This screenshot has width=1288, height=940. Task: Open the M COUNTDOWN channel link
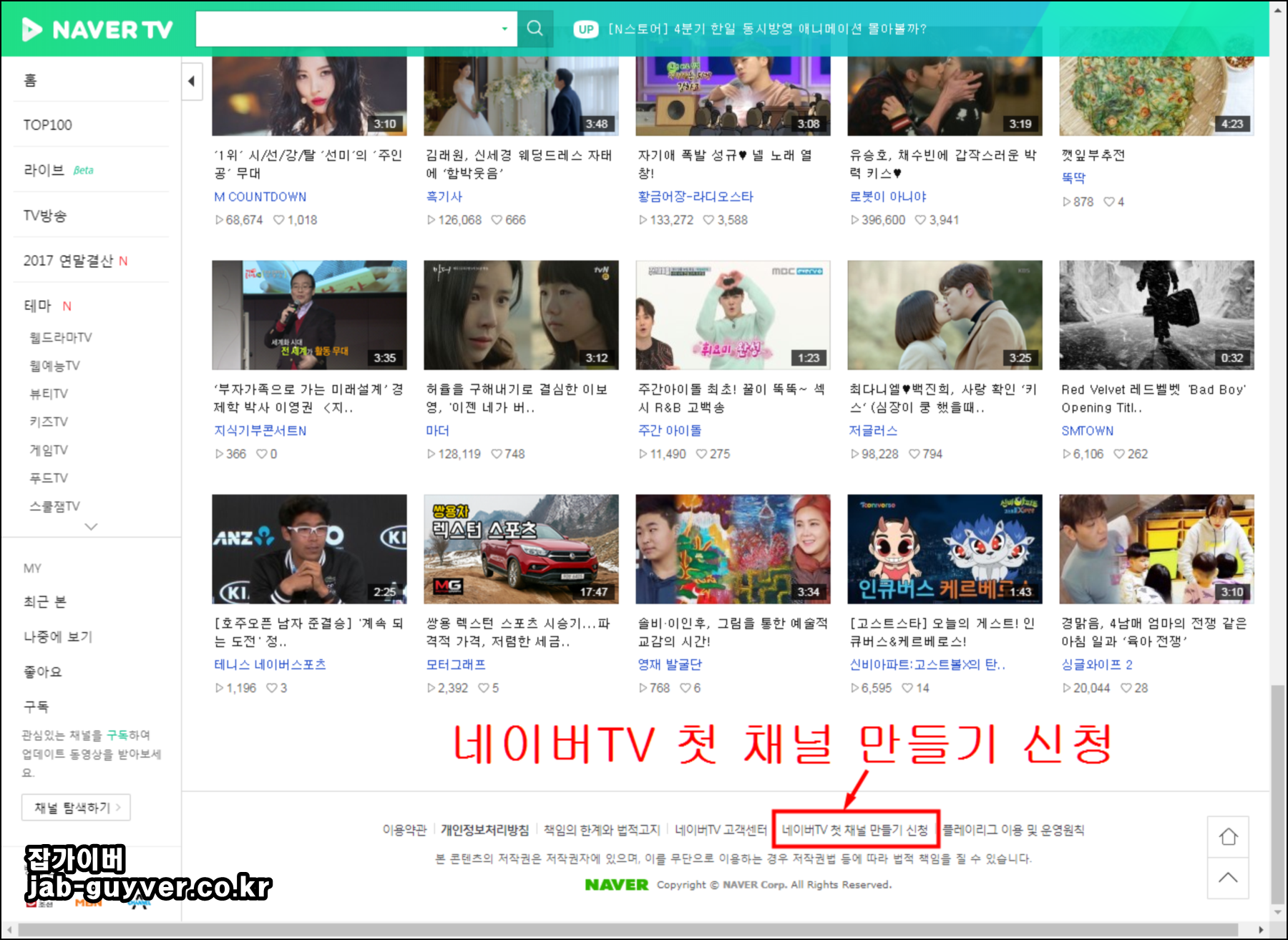tap(260, 196)
